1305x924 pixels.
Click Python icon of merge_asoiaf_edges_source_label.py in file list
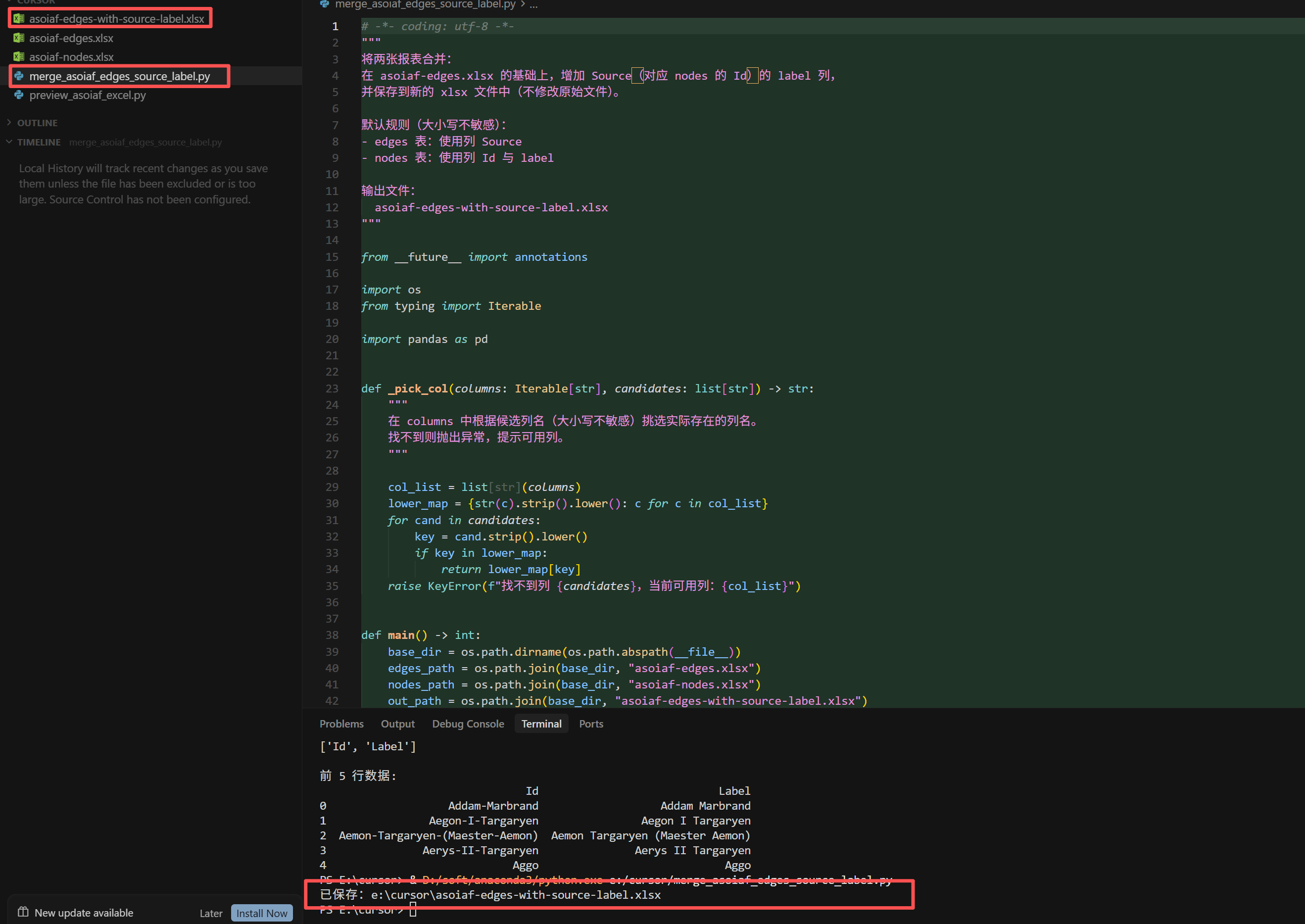pyautogui.click(x=19, y=76)
